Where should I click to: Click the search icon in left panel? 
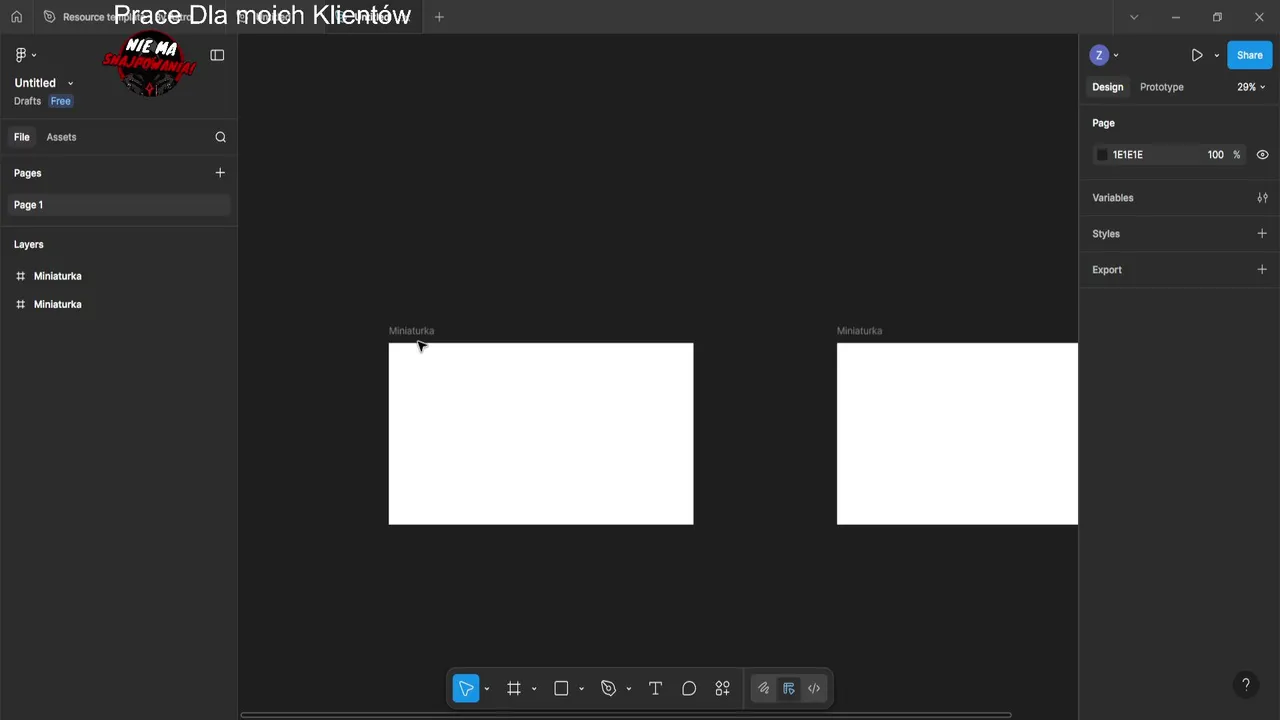[x=220, y=137]
